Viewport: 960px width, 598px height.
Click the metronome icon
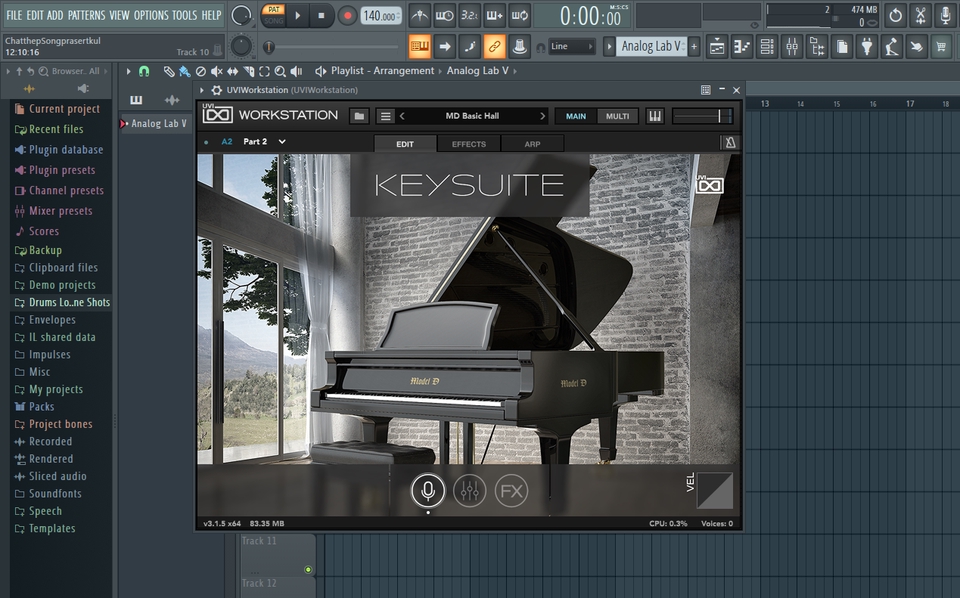coord(419,15)
